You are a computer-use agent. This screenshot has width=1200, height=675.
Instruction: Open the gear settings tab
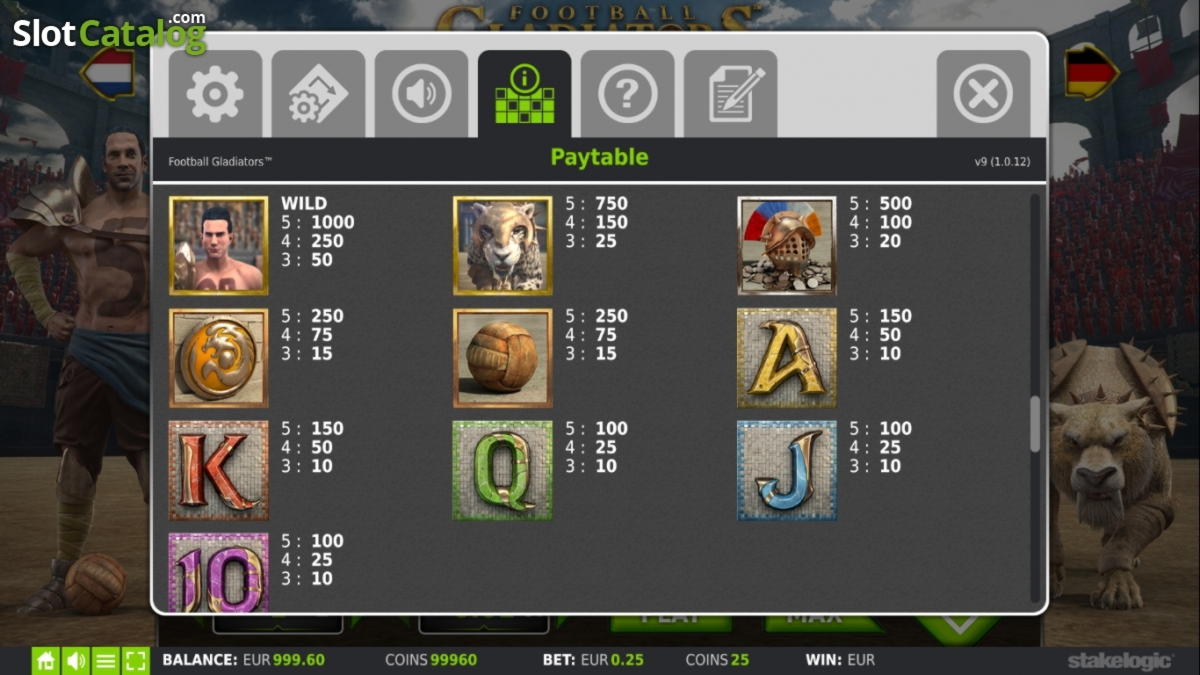click(x=215, y=94)
